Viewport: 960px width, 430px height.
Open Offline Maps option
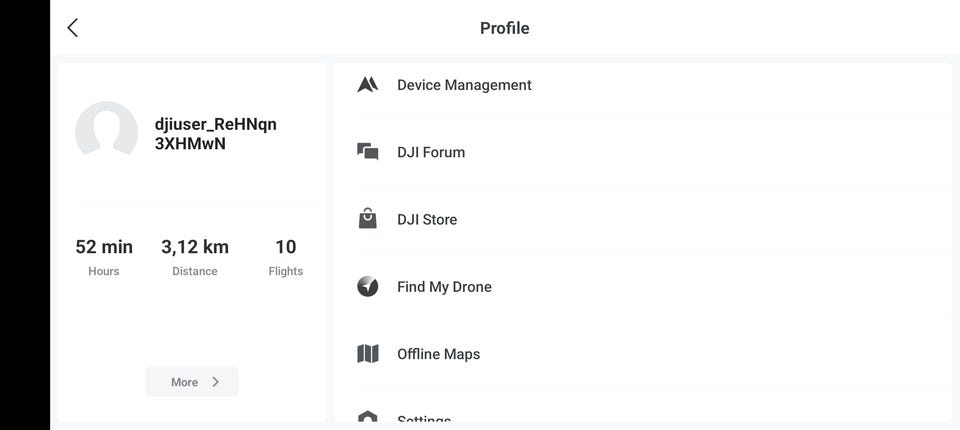coord(642,354)
